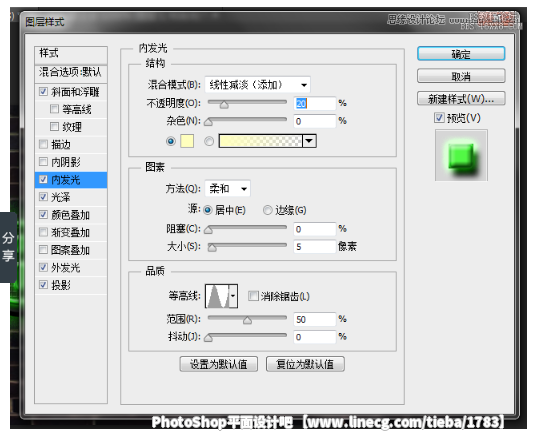This screenshot has width=560, height=441.
Task: Click the green style preview thumbnail
Action: [461, 155]
